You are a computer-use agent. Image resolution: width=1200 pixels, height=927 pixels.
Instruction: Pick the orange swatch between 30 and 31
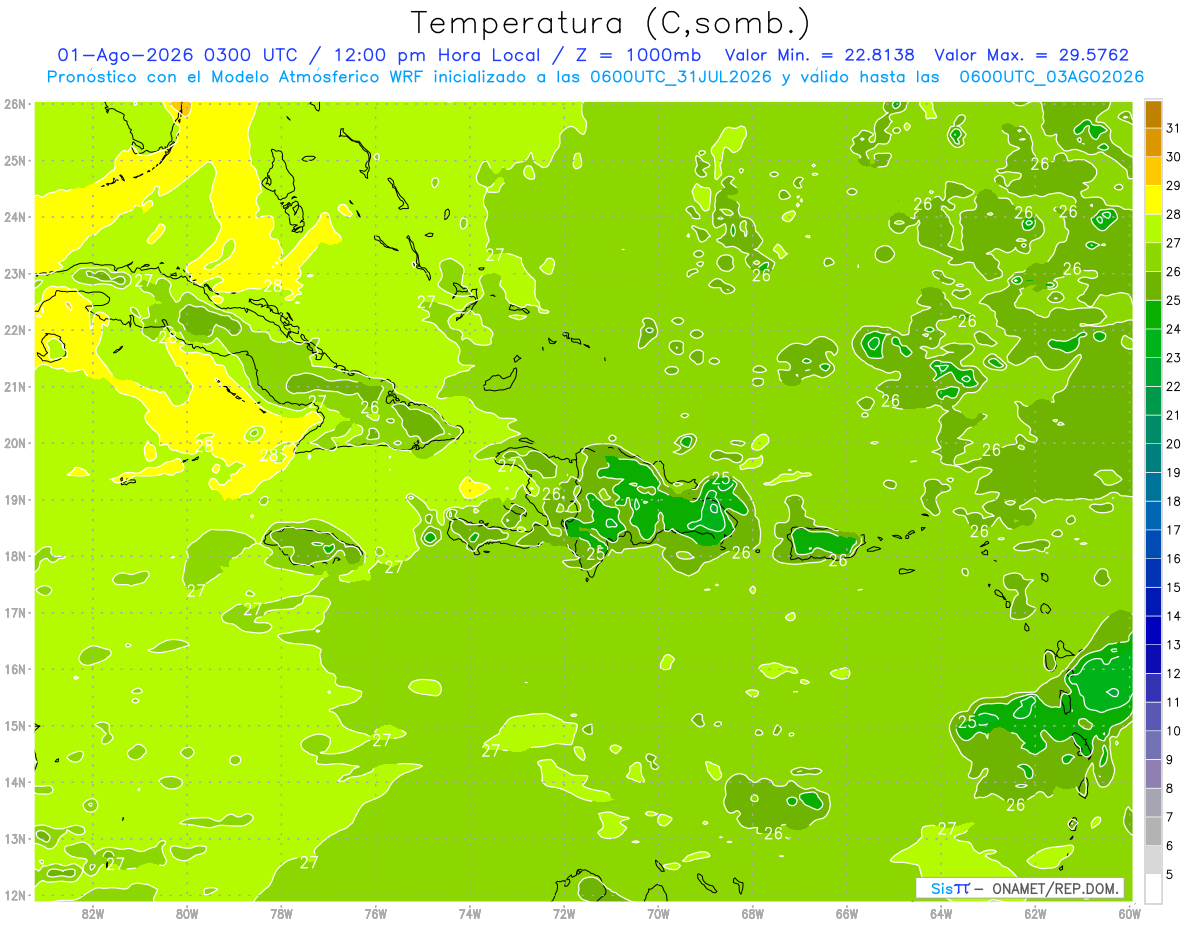tap(1153, 143)
